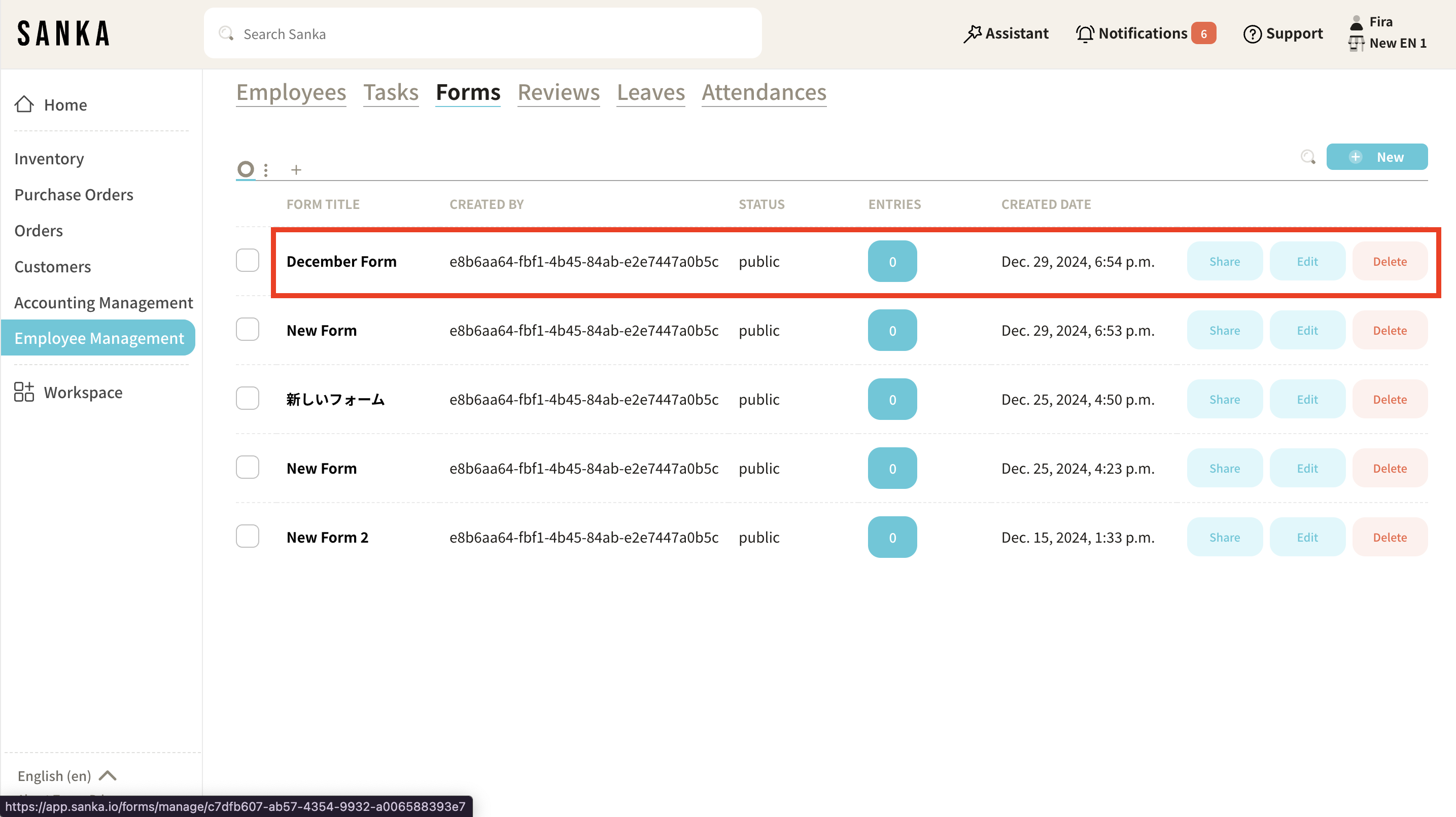1456x817 pixels.
Task: Check the December Form row checkbox
Action: 247,261
